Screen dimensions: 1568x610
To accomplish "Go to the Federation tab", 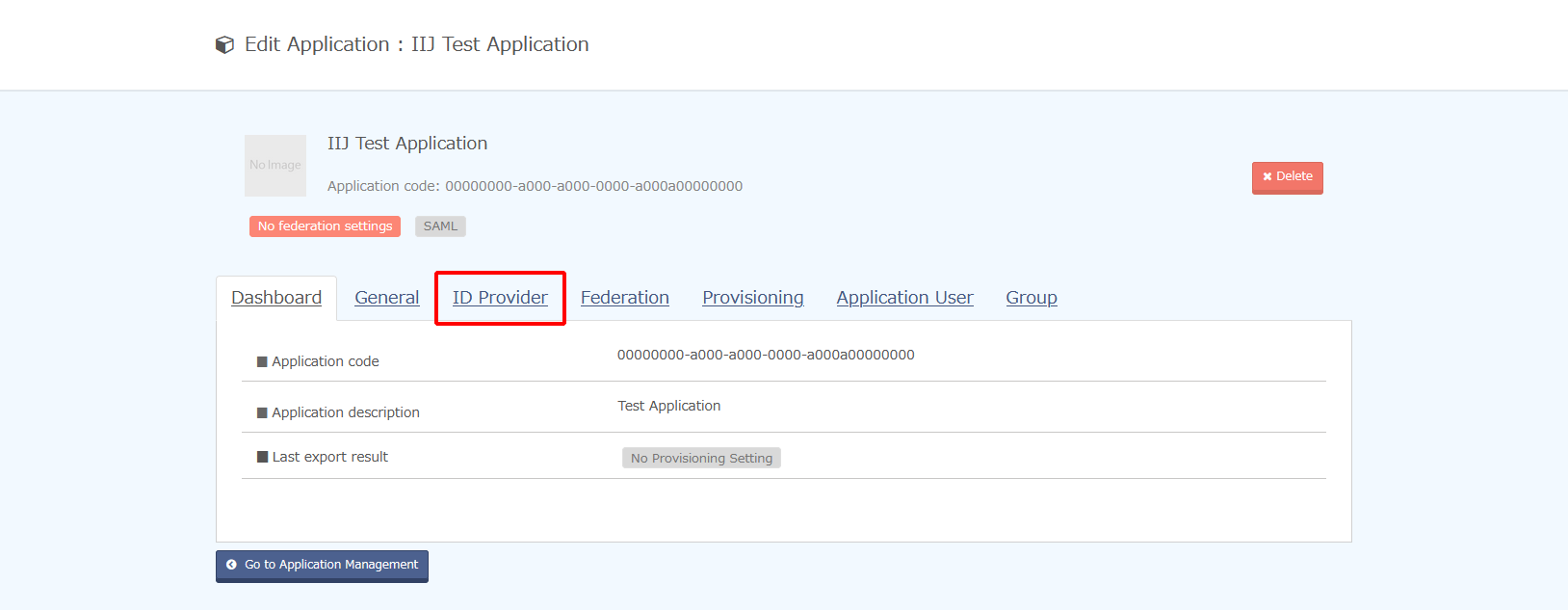I will [x=624, y=298].
